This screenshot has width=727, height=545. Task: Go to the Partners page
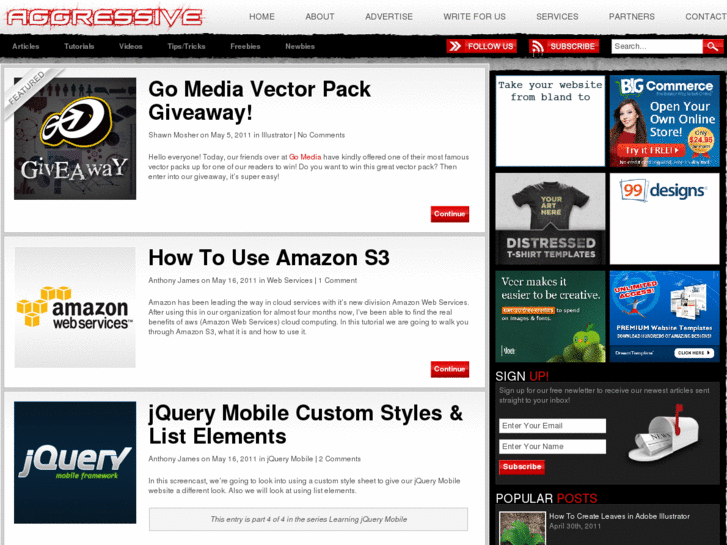(631, 17)
